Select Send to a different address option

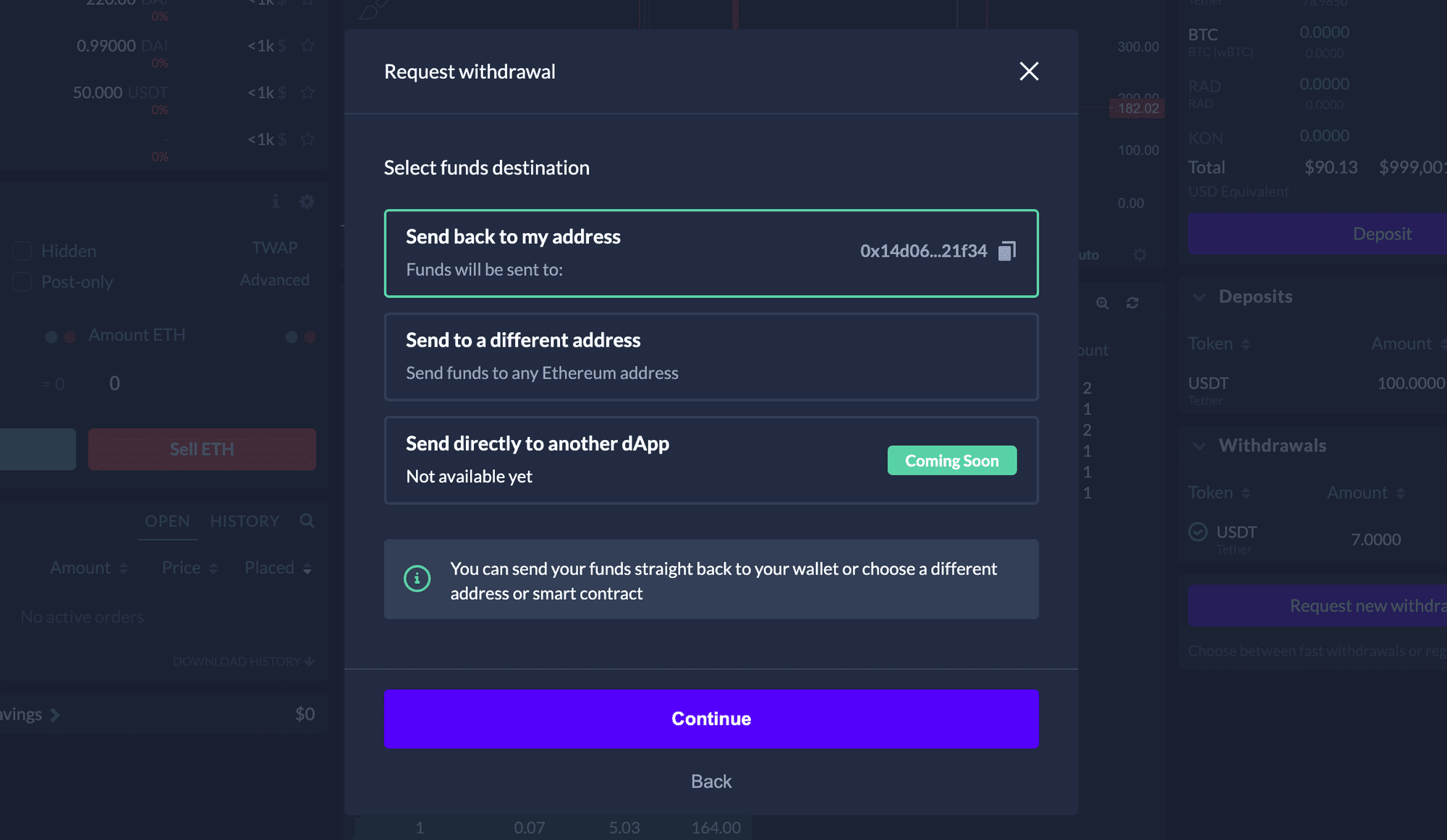(711, 357)
